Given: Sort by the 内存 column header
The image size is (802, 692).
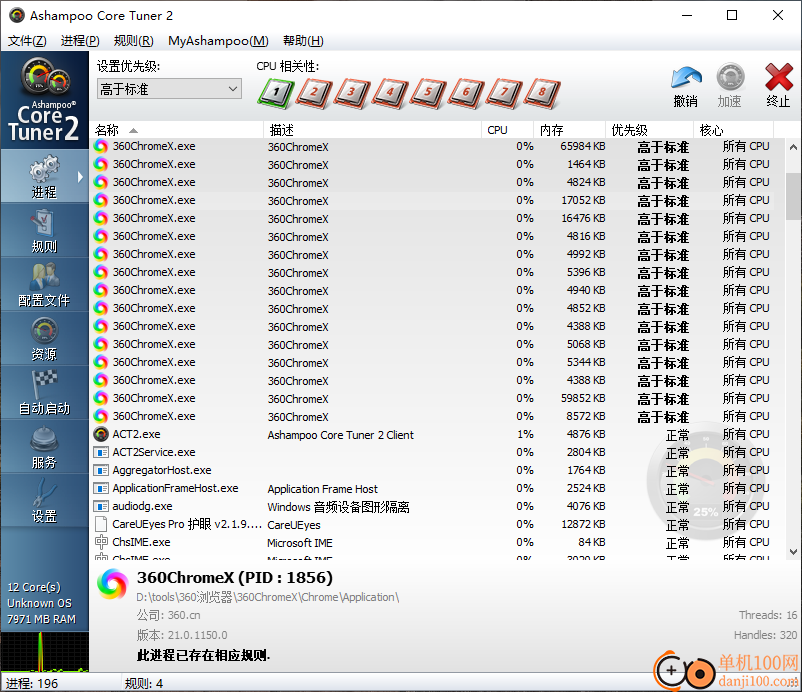Looking at the screenshot, I should click(x=569, y=130).
